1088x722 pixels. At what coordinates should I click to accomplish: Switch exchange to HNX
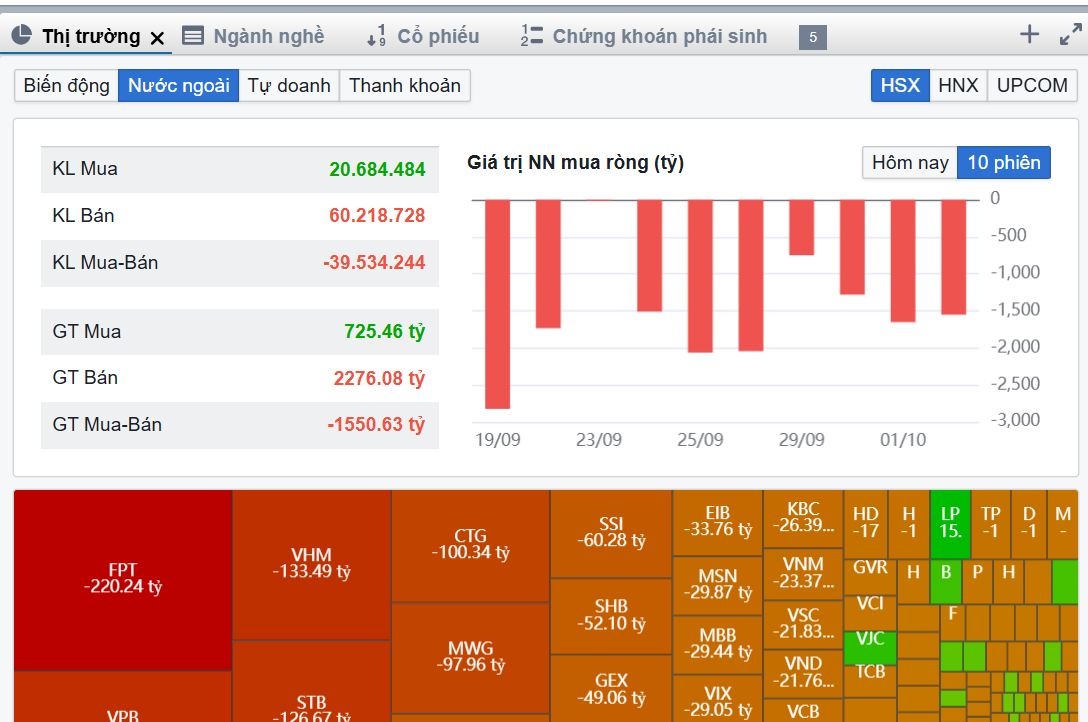pyautogui.click(x=958, y=85)
